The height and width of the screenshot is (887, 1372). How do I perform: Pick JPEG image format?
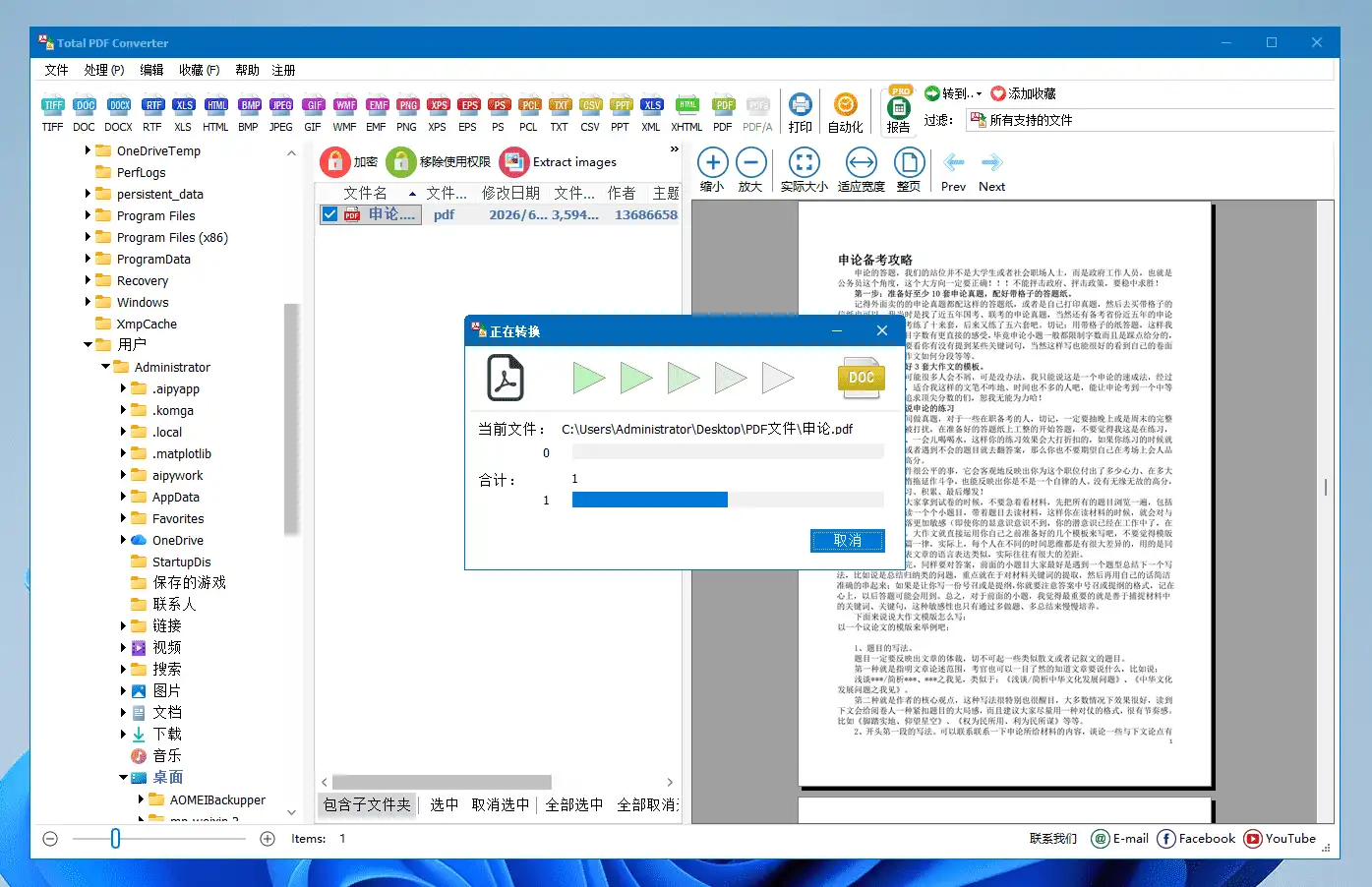(281, 114)
